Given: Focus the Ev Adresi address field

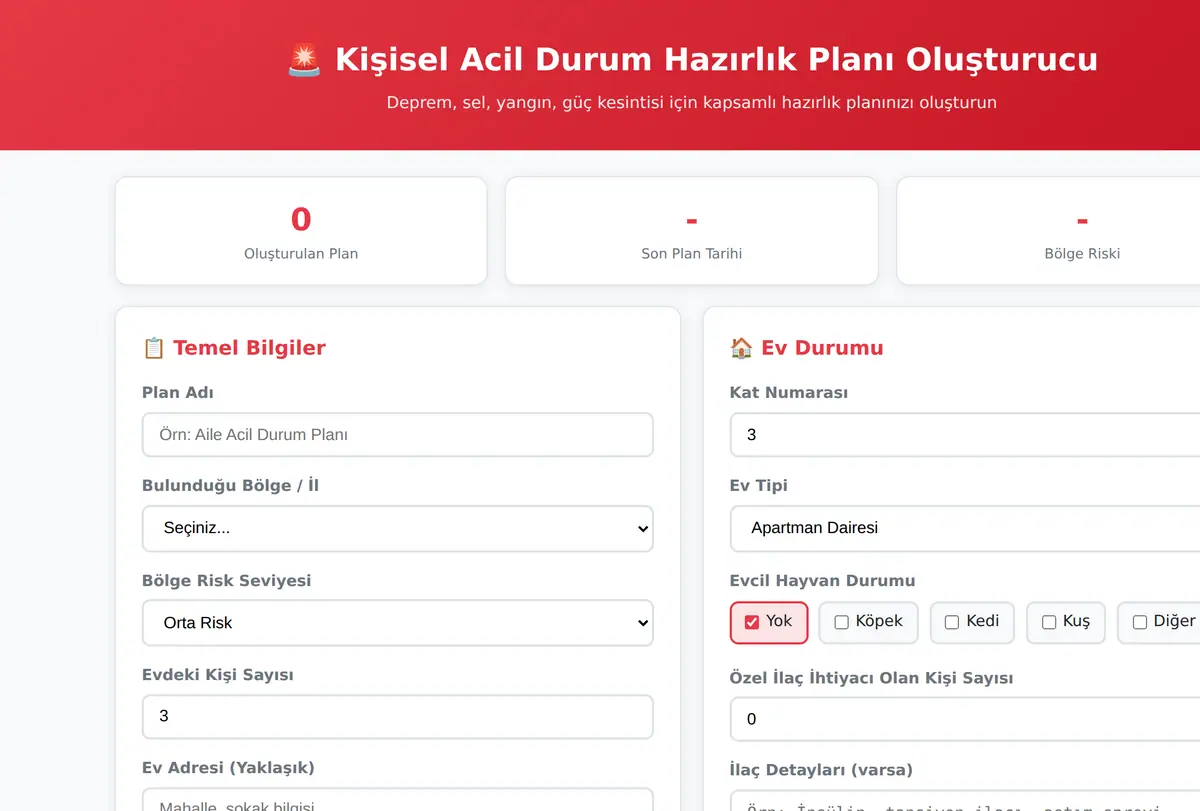Looking at the screenshot, I should [398, 800].
